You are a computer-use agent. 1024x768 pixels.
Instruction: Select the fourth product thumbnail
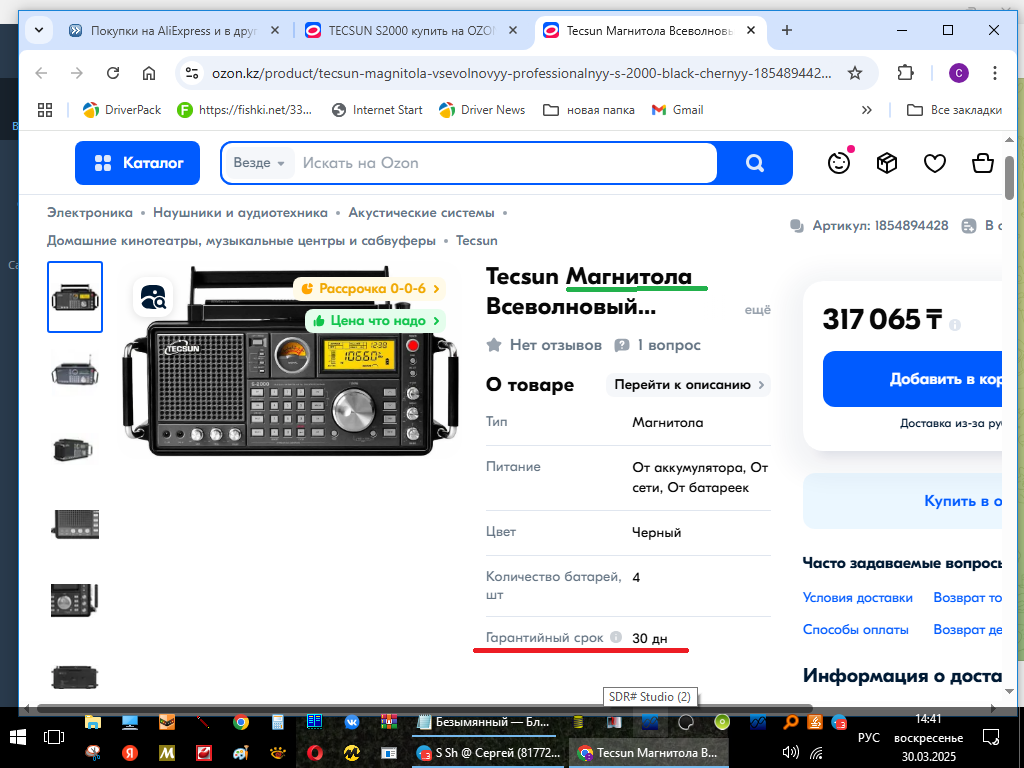coord(75,524)
